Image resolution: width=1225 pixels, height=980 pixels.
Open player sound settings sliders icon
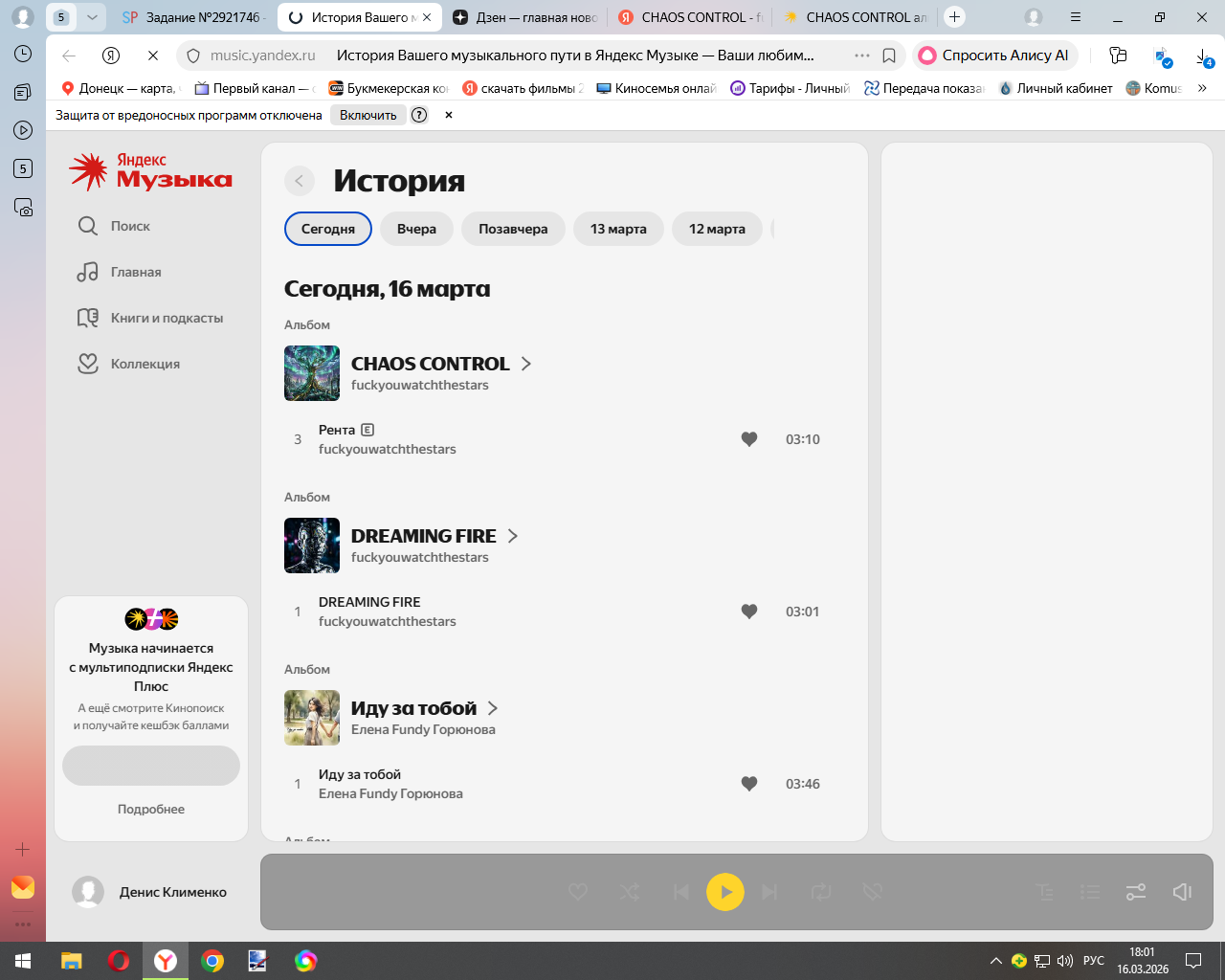coord(1136,892)
